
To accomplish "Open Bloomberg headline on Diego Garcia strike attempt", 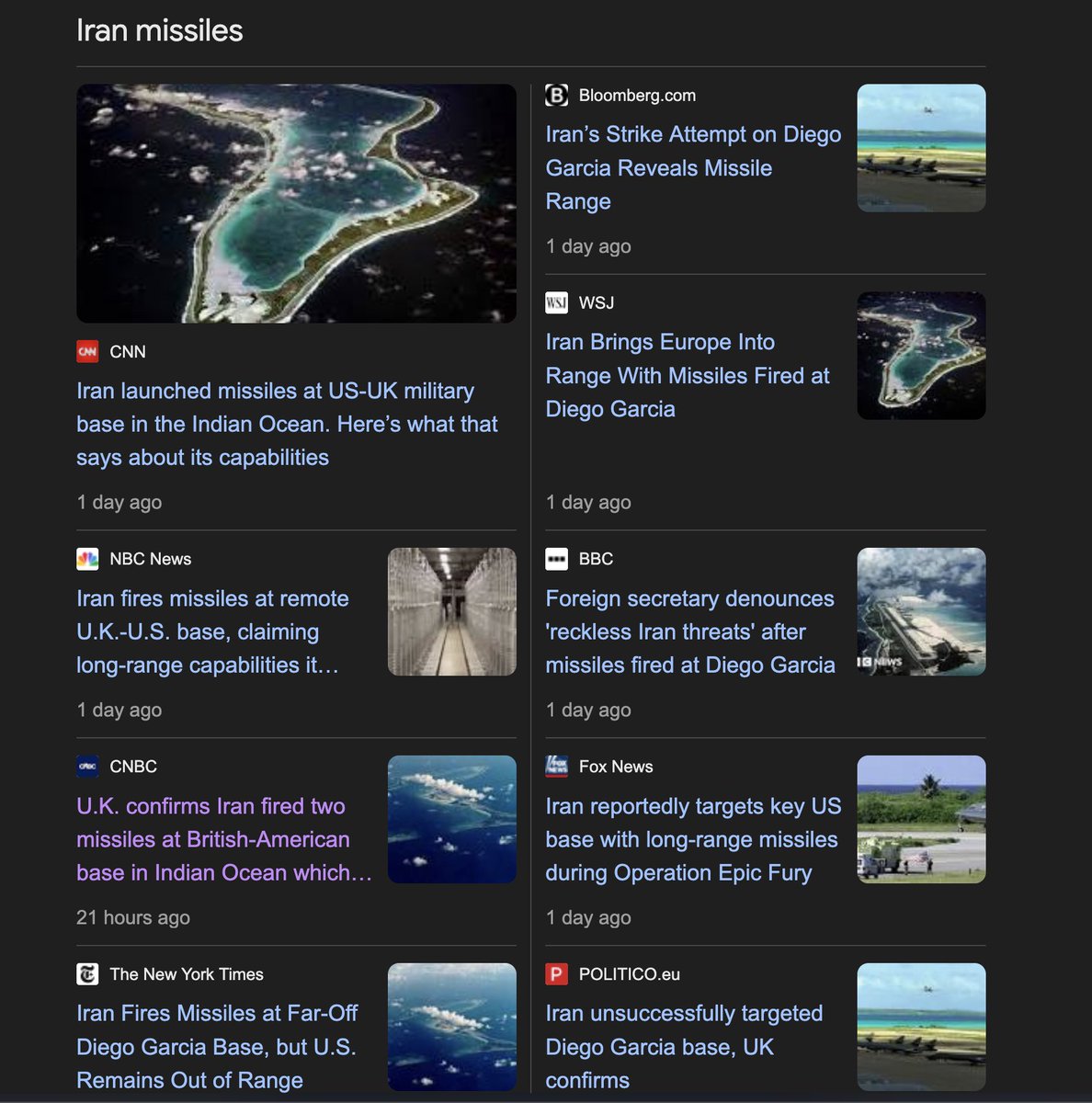I will coord(693,167).
